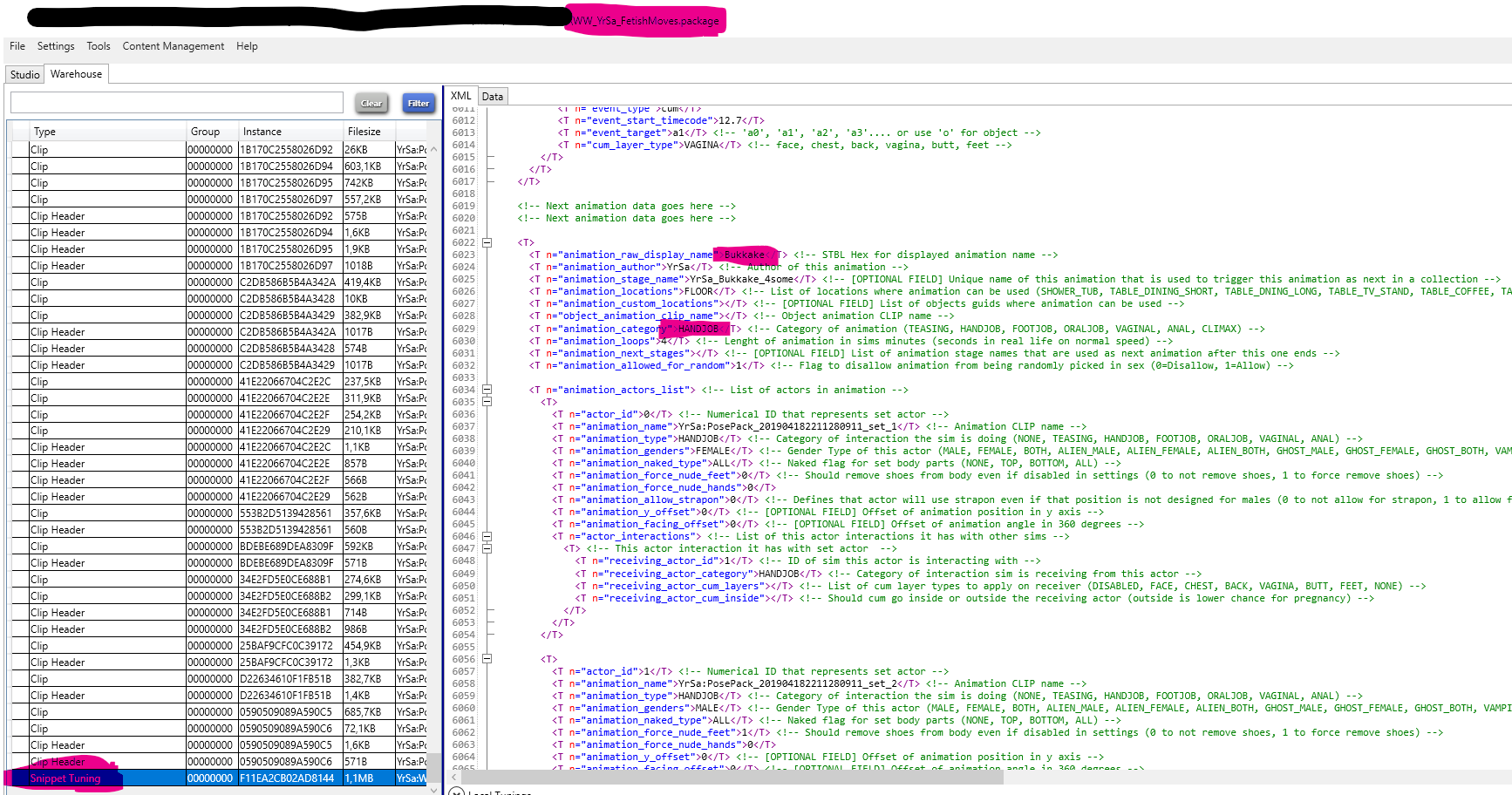Collapse the XML fold at line 6046
Screen dimensions: 1512x795
coord(487,536)
